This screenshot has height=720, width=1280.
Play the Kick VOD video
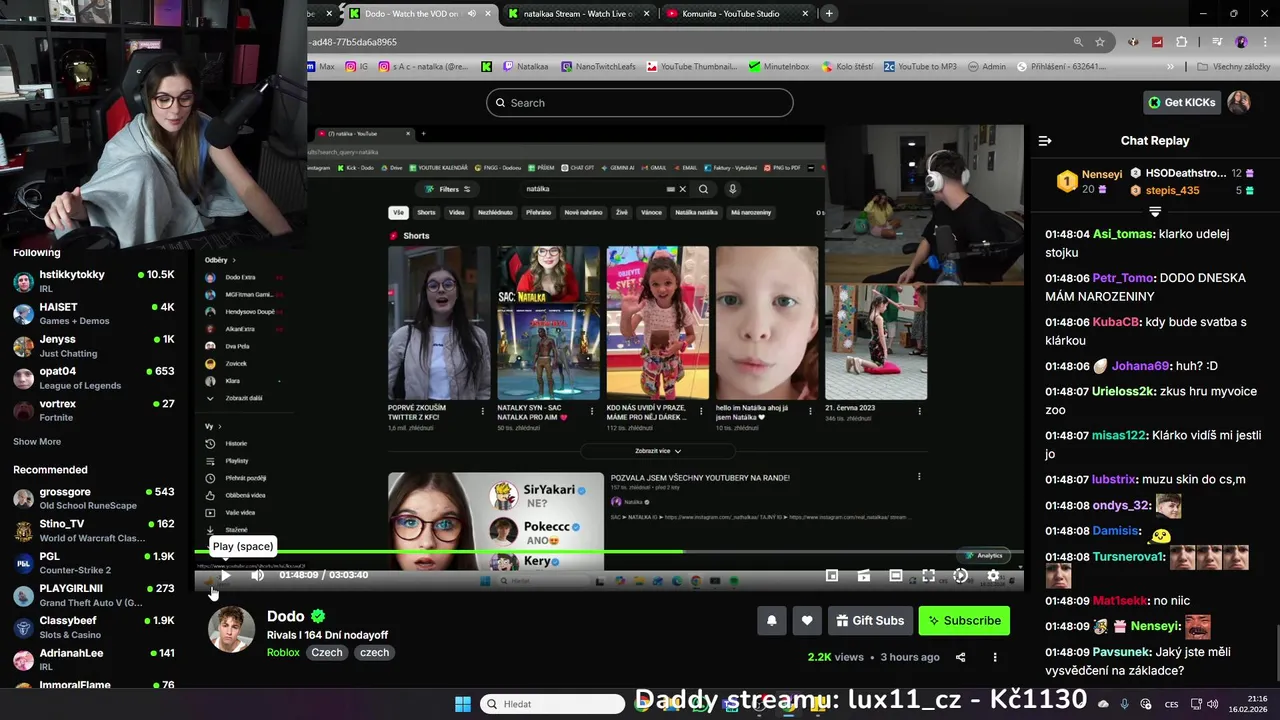226,575
